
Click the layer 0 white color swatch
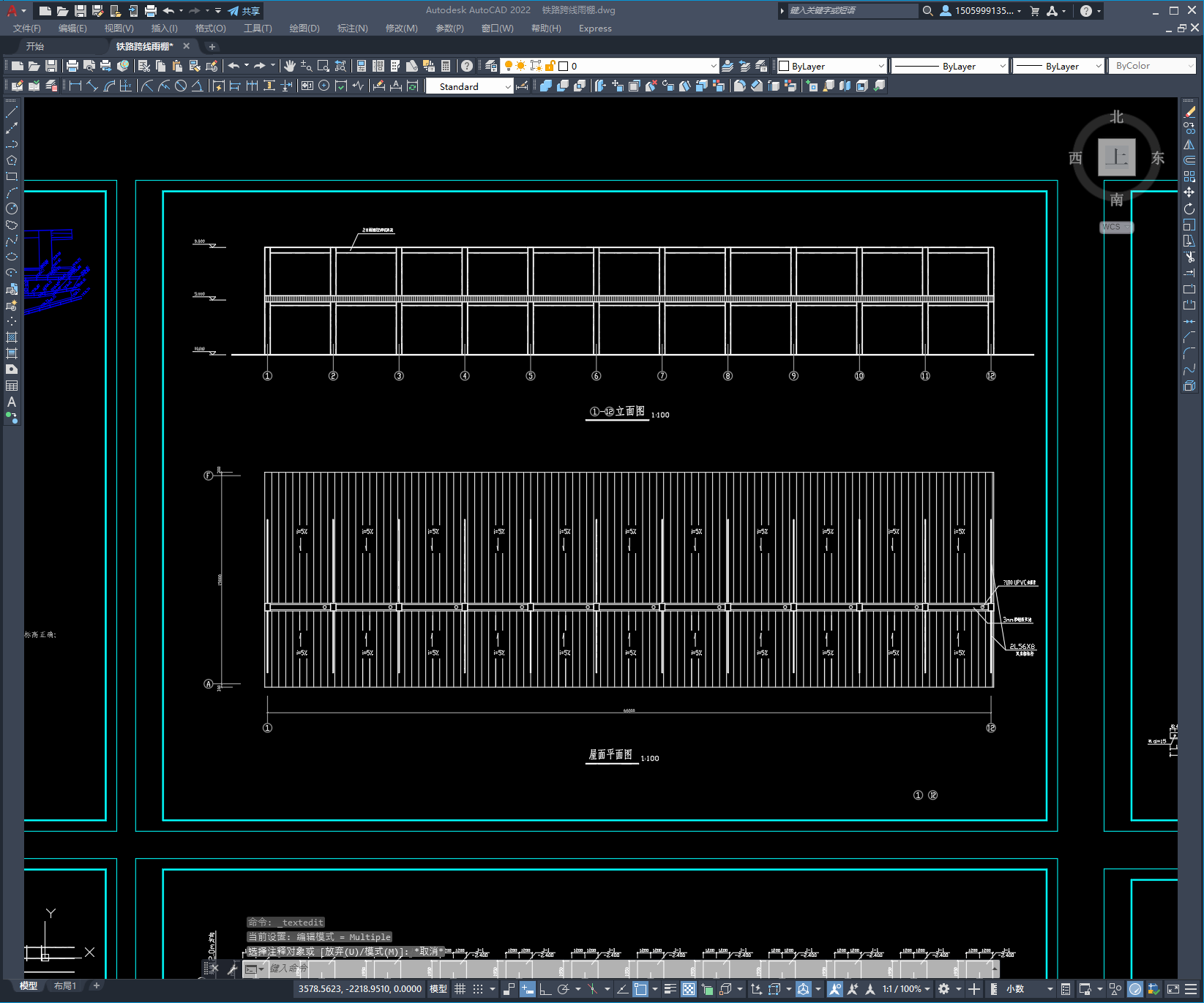(564, 66)
